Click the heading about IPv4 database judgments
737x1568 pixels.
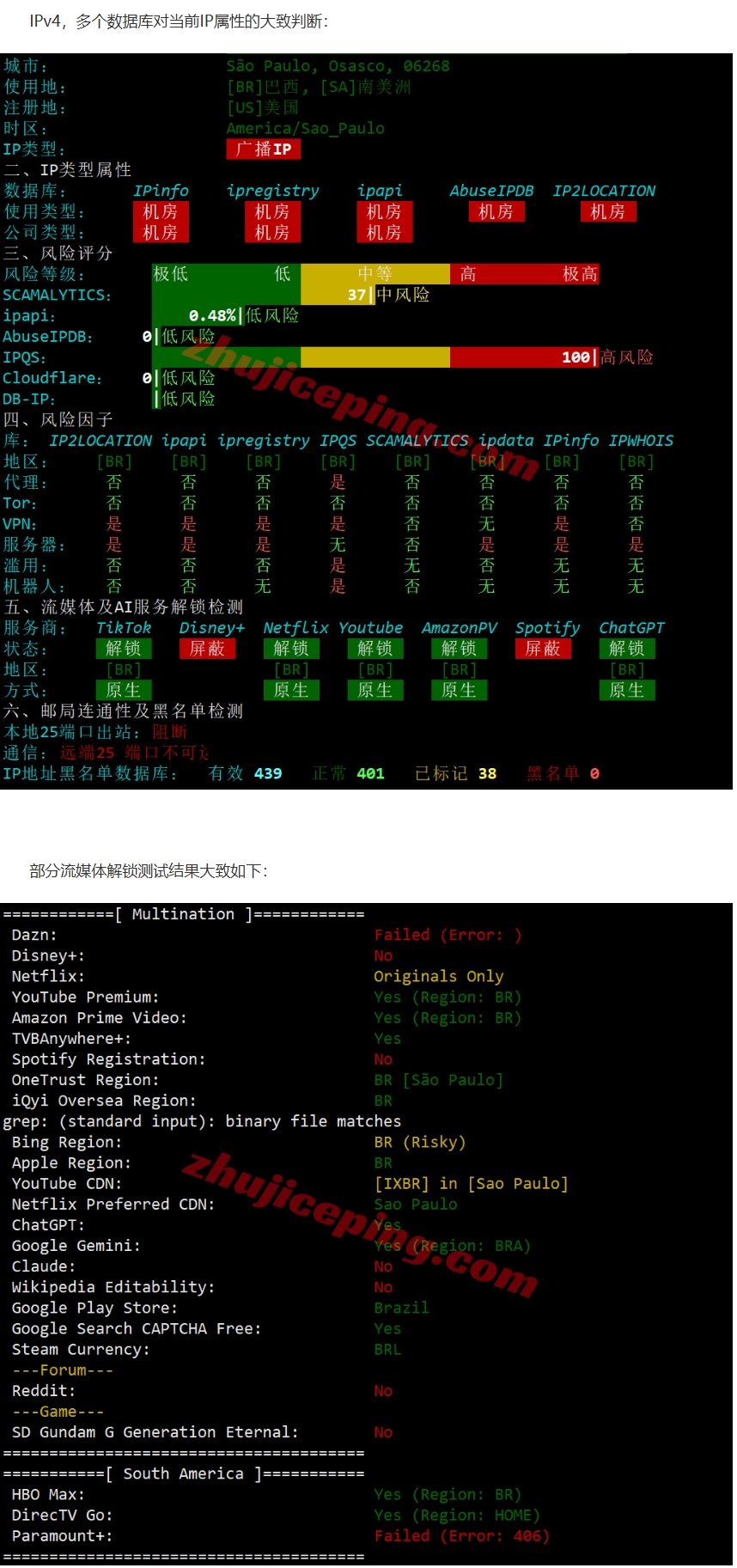[179, 21]
